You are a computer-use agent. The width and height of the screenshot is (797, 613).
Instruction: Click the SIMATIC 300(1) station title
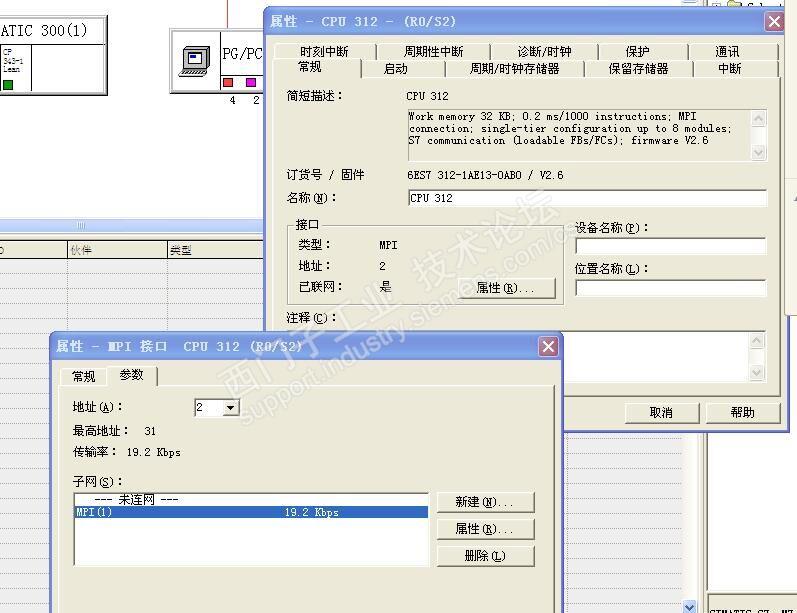pos(43,30)
